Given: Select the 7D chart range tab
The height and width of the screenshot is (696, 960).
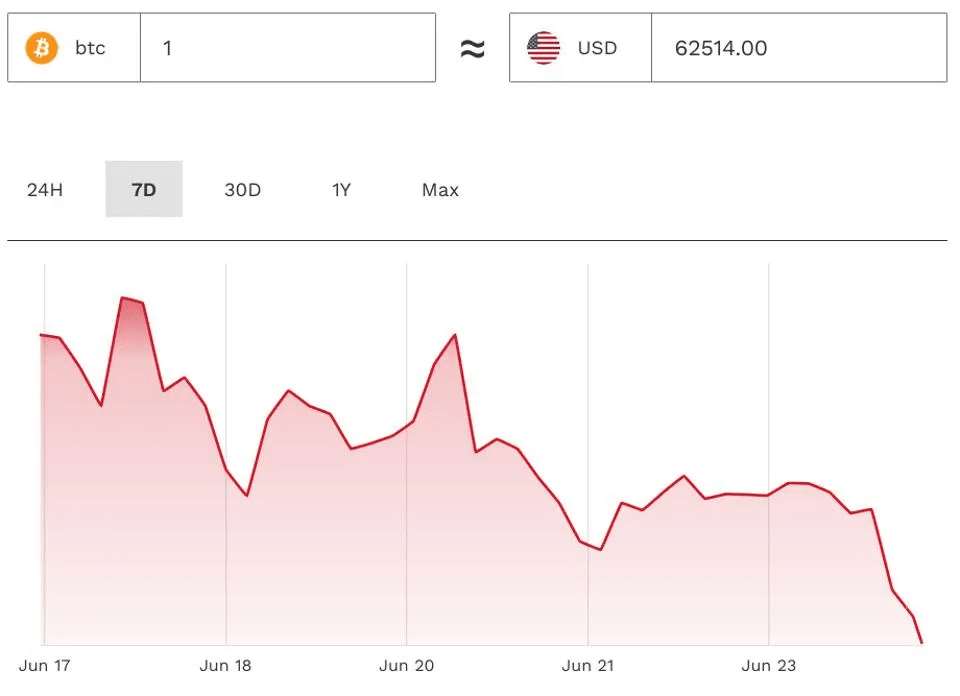Looking at the screenshot, I should [x=144, y=190].
